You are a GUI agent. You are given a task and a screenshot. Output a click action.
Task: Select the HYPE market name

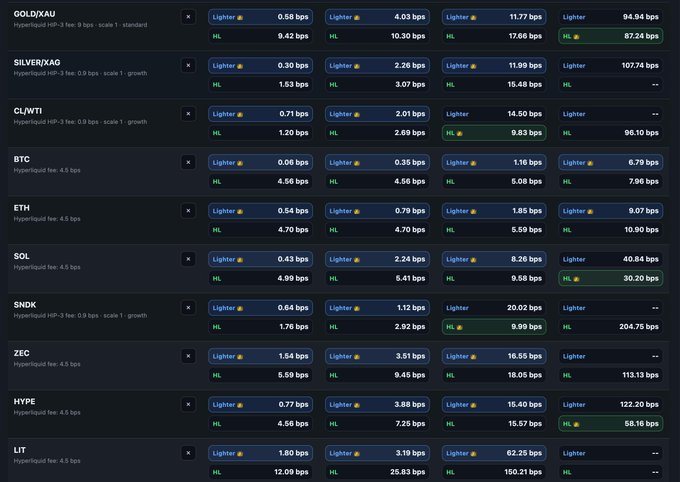click(x=24, y=402)
